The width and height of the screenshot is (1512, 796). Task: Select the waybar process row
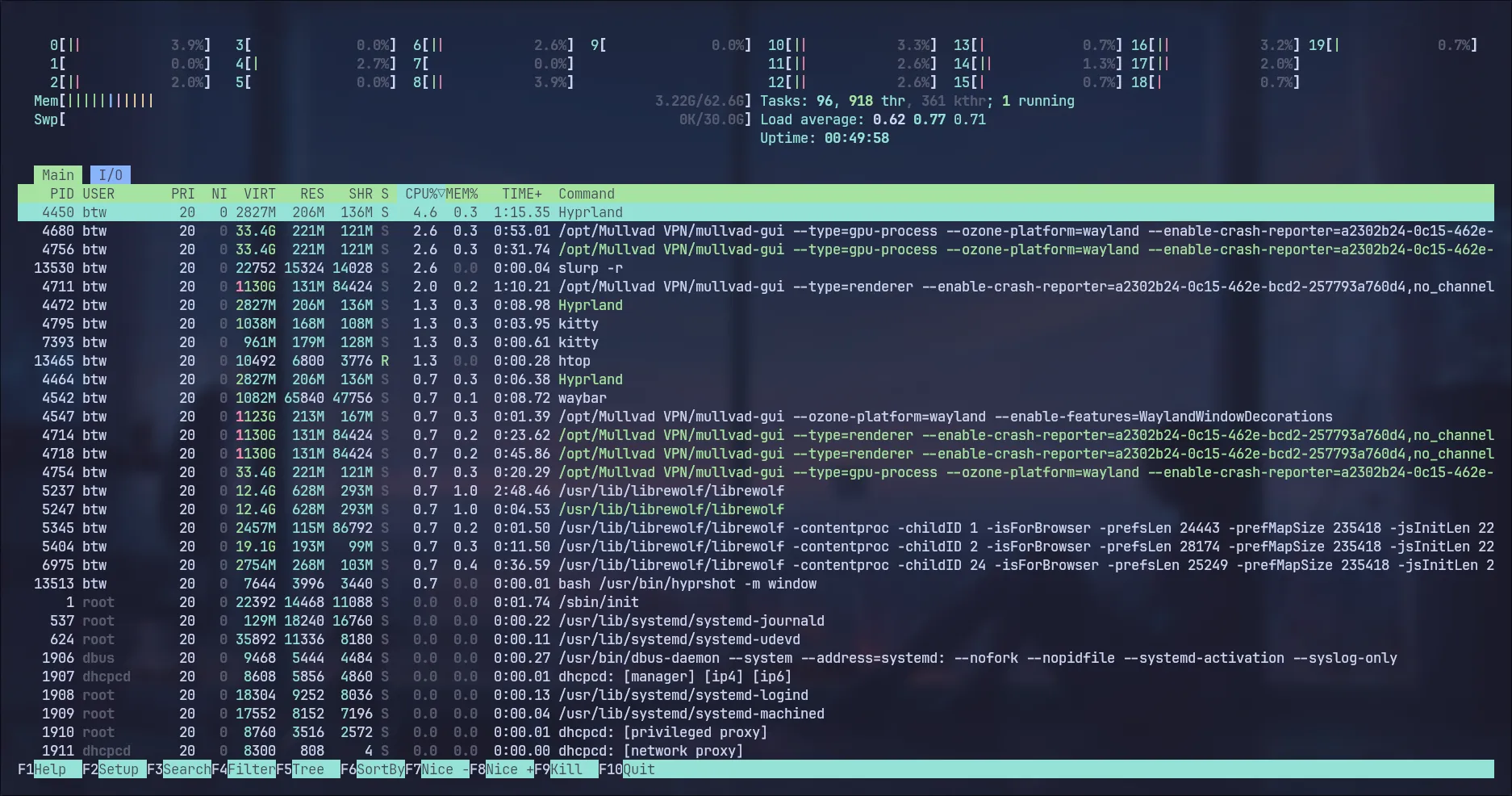(323, 397)
